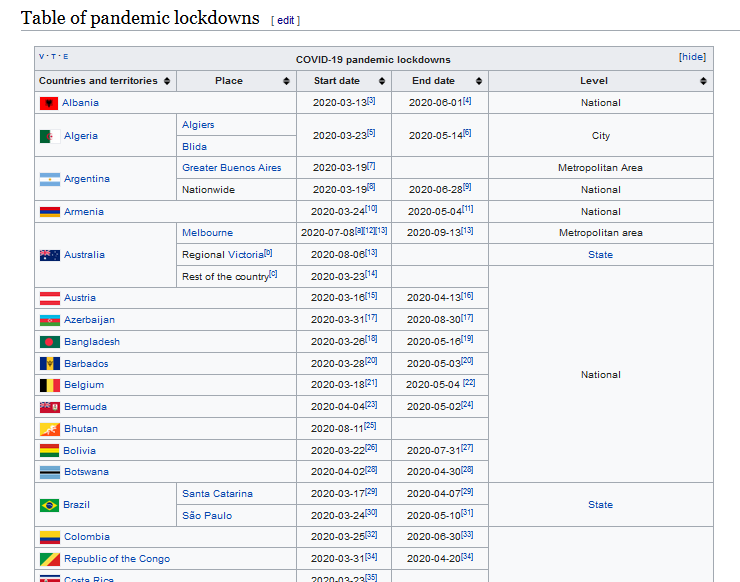Click the Armenia flag icon
Image resolution: width=740 pixels, height=582 pixels.
click(x=50, y=211)
